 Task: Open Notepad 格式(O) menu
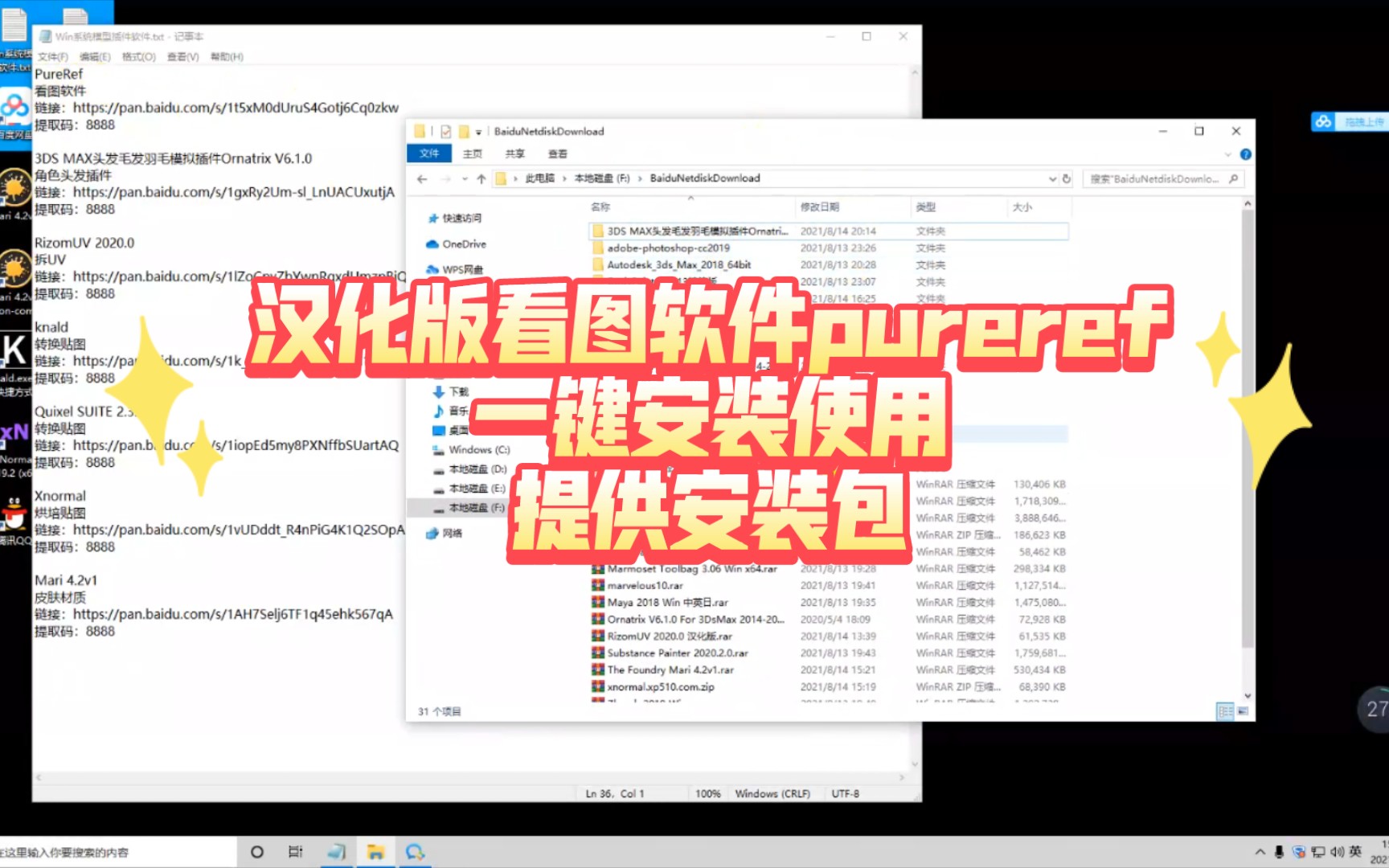click(x=138, y=57)
